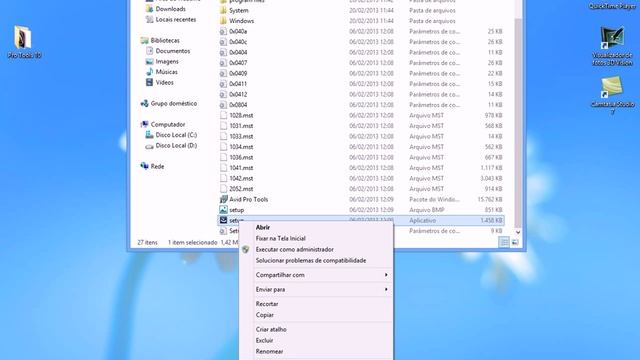Click the 1028.mst file icon
This screenshot has width=640, height=360.
coord(223,115)
